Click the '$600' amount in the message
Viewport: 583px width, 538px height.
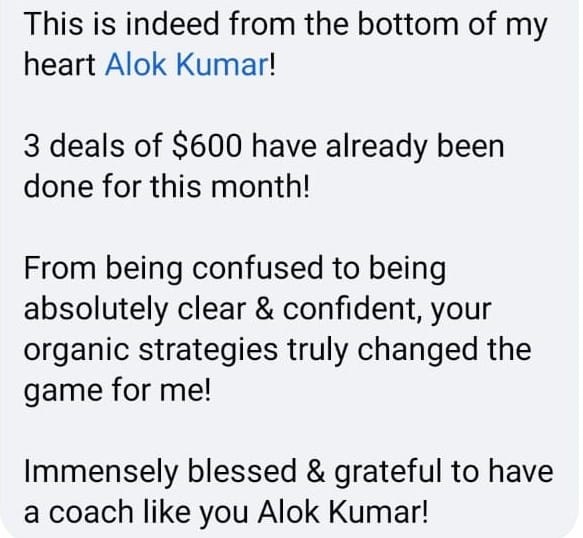[x=206, y=146]
